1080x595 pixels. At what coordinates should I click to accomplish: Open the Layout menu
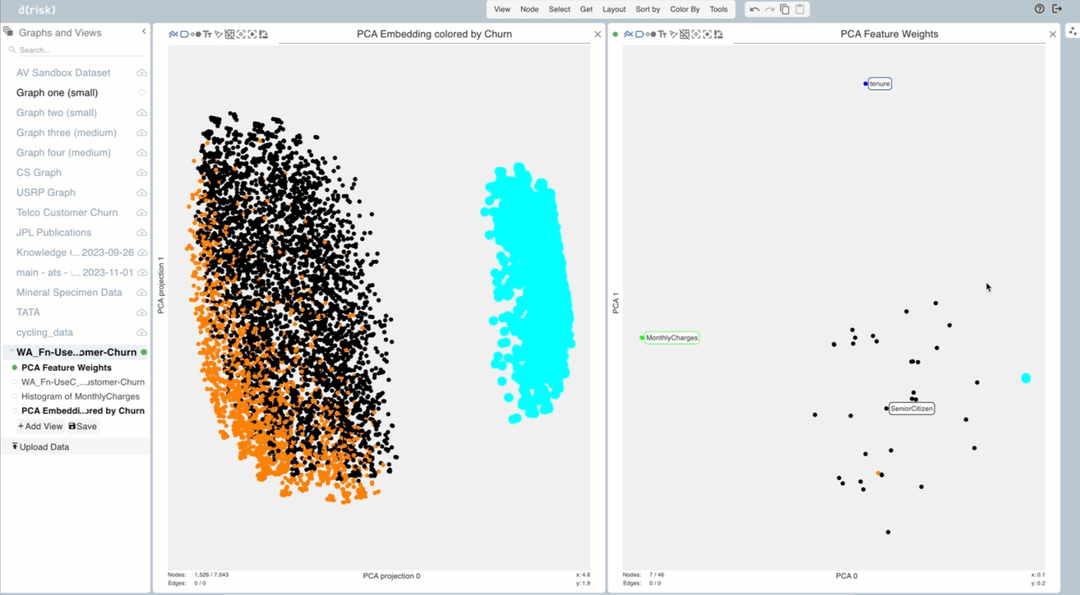614,9
